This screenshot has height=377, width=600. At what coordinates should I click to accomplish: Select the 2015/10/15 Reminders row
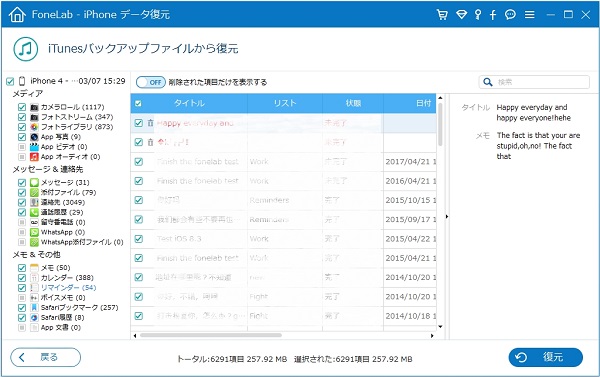[283, 201]
